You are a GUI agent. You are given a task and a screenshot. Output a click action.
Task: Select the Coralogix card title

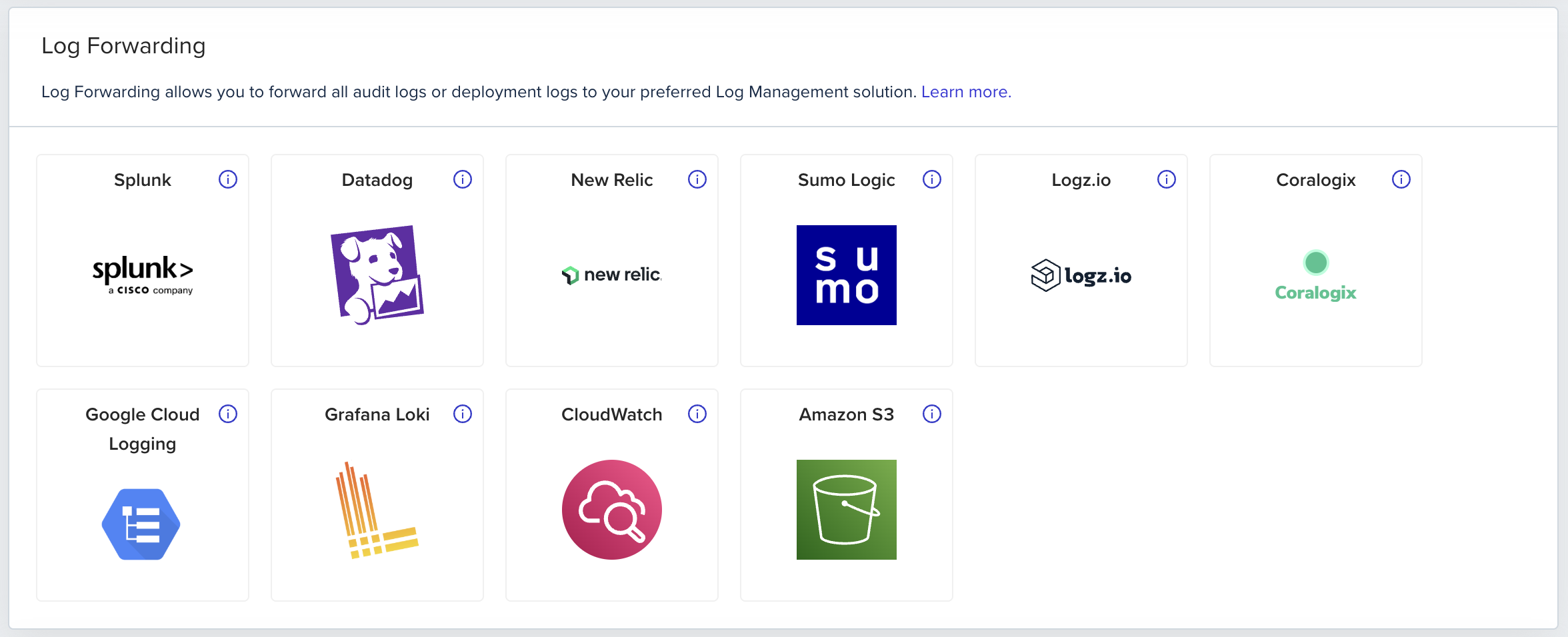[1316, 180]
